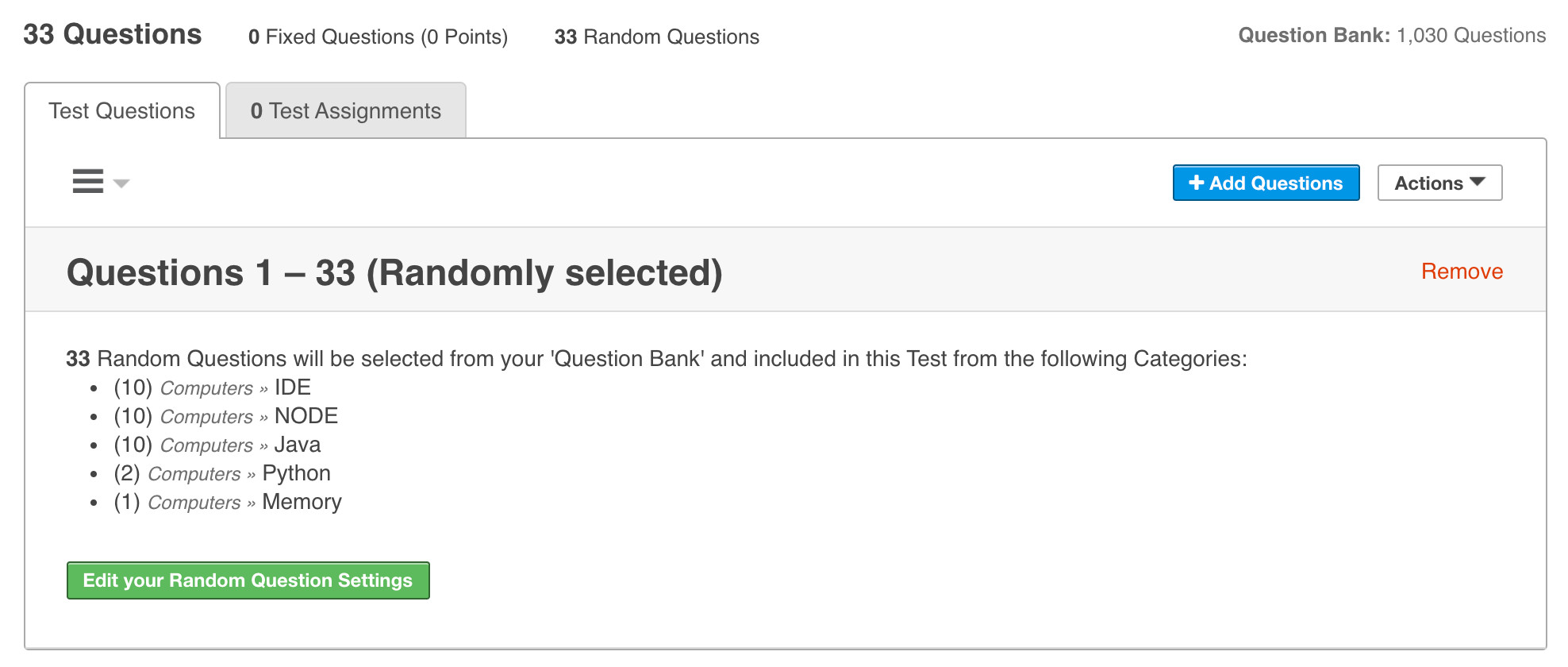
Task: Select the Computers » NODE category entry
Action: coord(248,416)
